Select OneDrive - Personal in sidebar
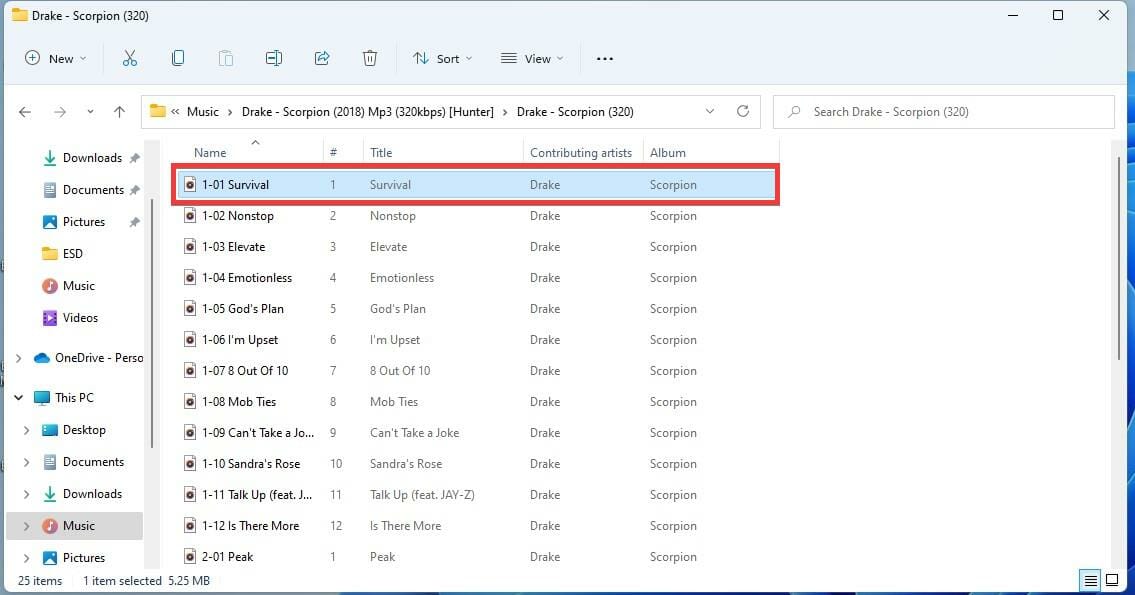 [x=88, y=358]
